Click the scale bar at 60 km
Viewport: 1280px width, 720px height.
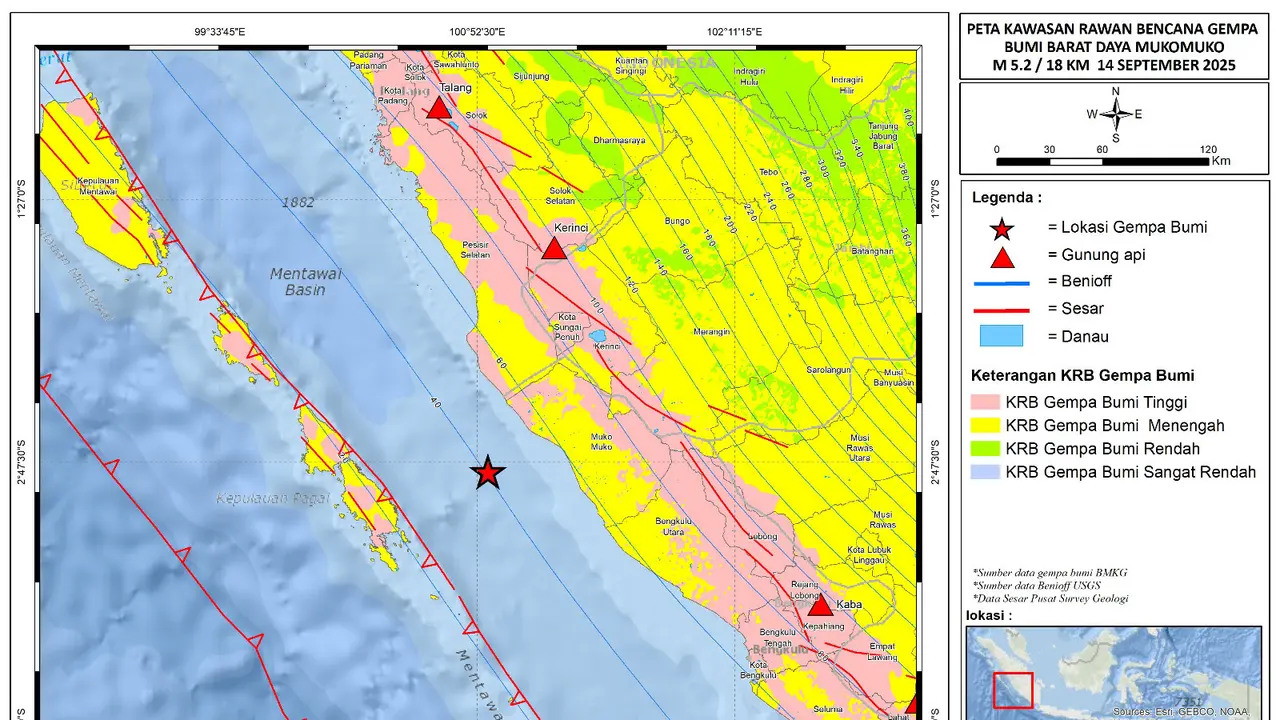coord(1102,159)
